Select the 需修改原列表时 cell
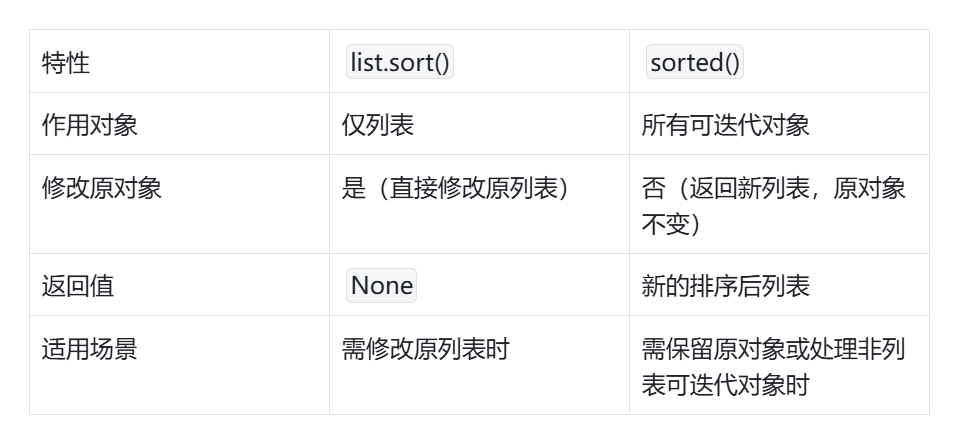This screenshot has height=439, width=973. (x=425, y=349)
